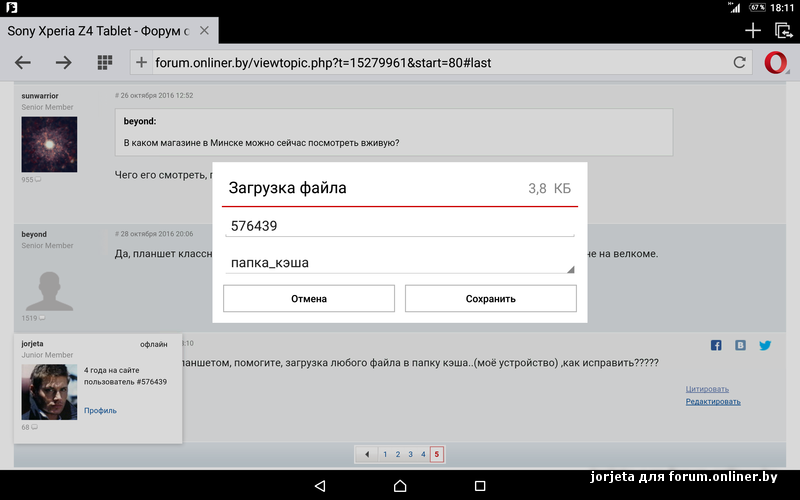Open the Opera menu logo
This screenshot has width=800, height=500.
(776, 63)
